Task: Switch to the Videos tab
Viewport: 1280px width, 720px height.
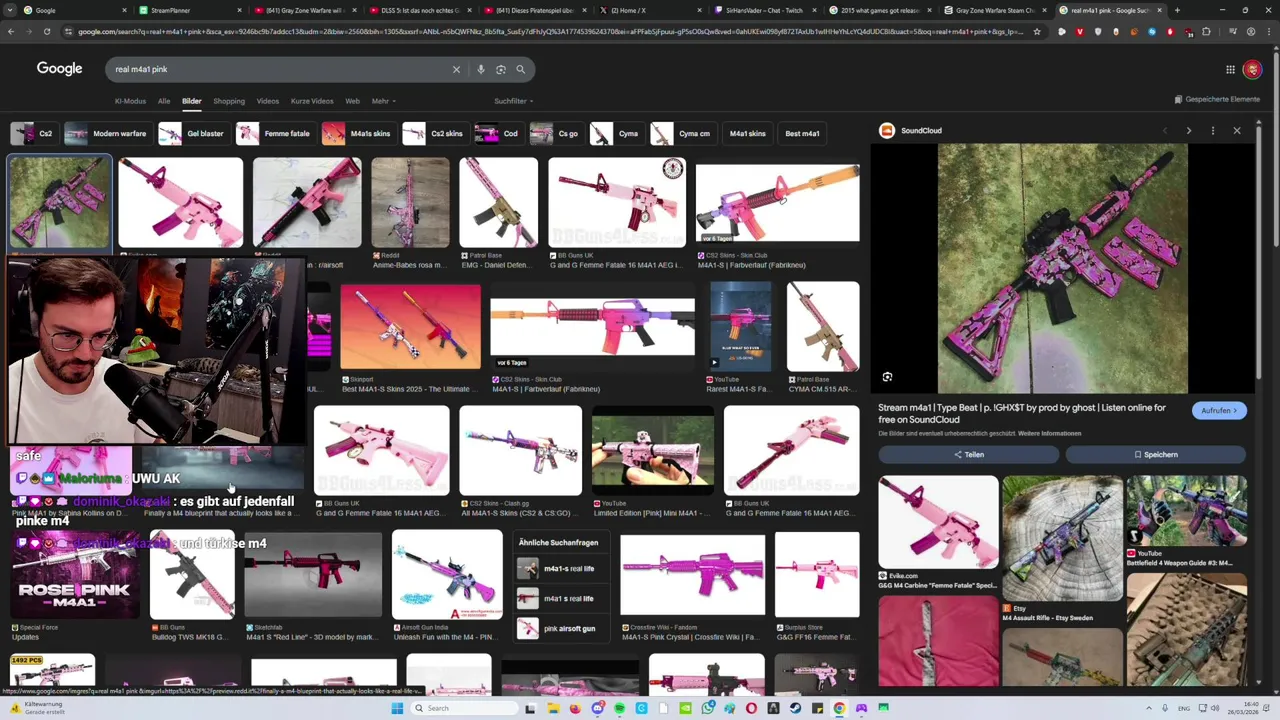Action: 267,101
